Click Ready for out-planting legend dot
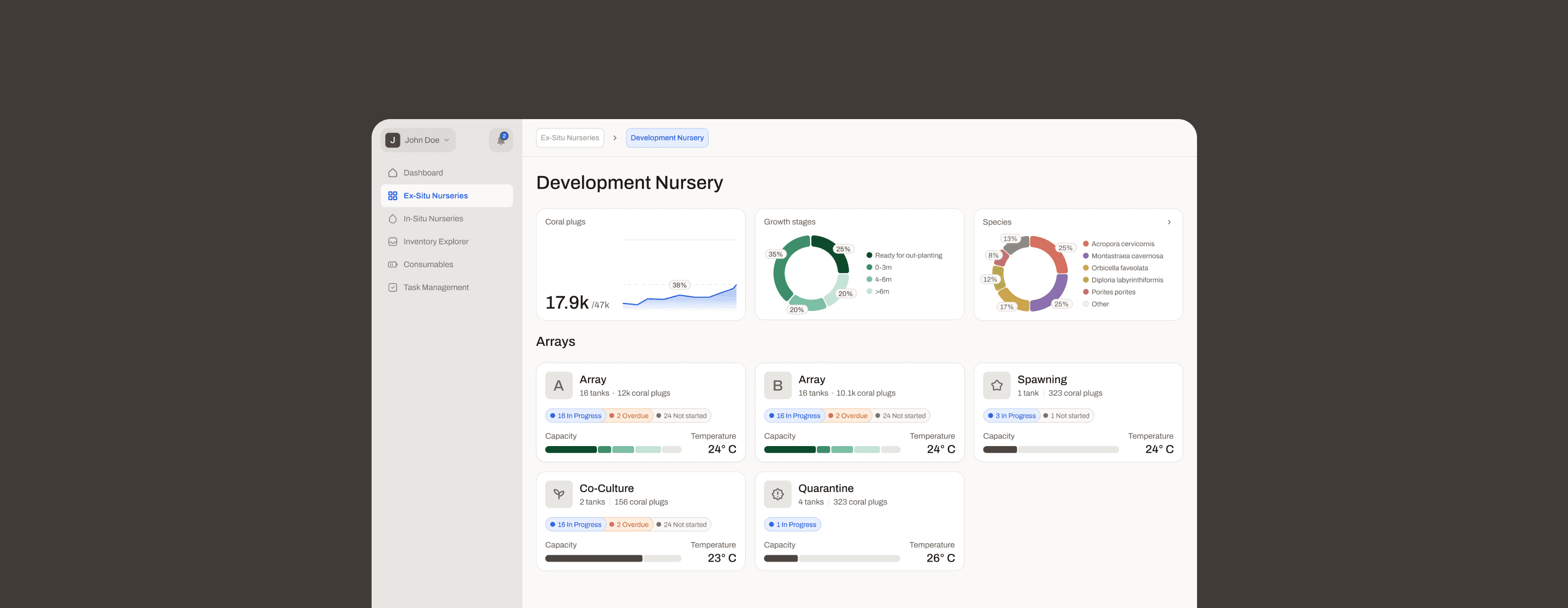 [869, 255]
